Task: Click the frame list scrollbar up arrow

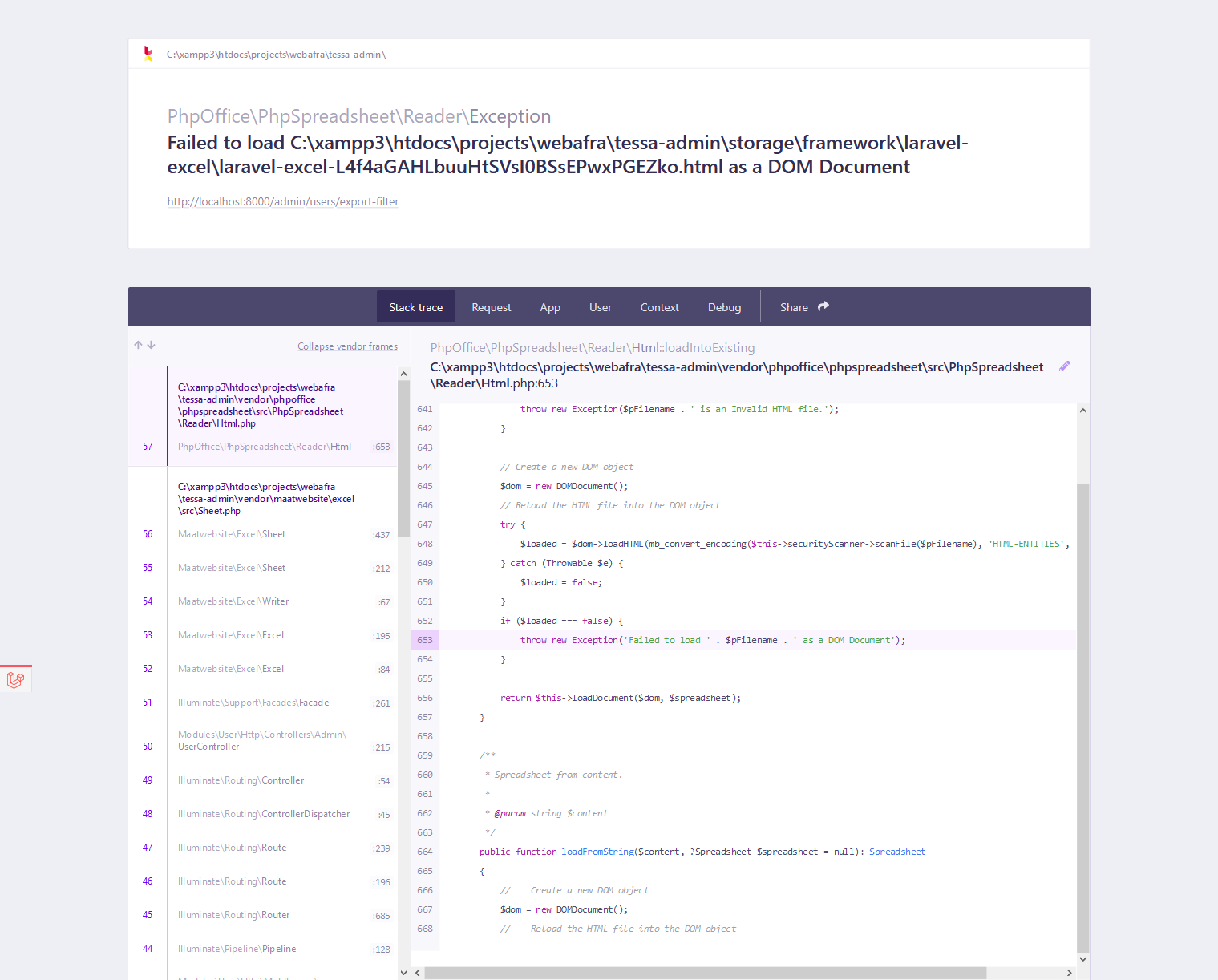Action: point(403,374)
